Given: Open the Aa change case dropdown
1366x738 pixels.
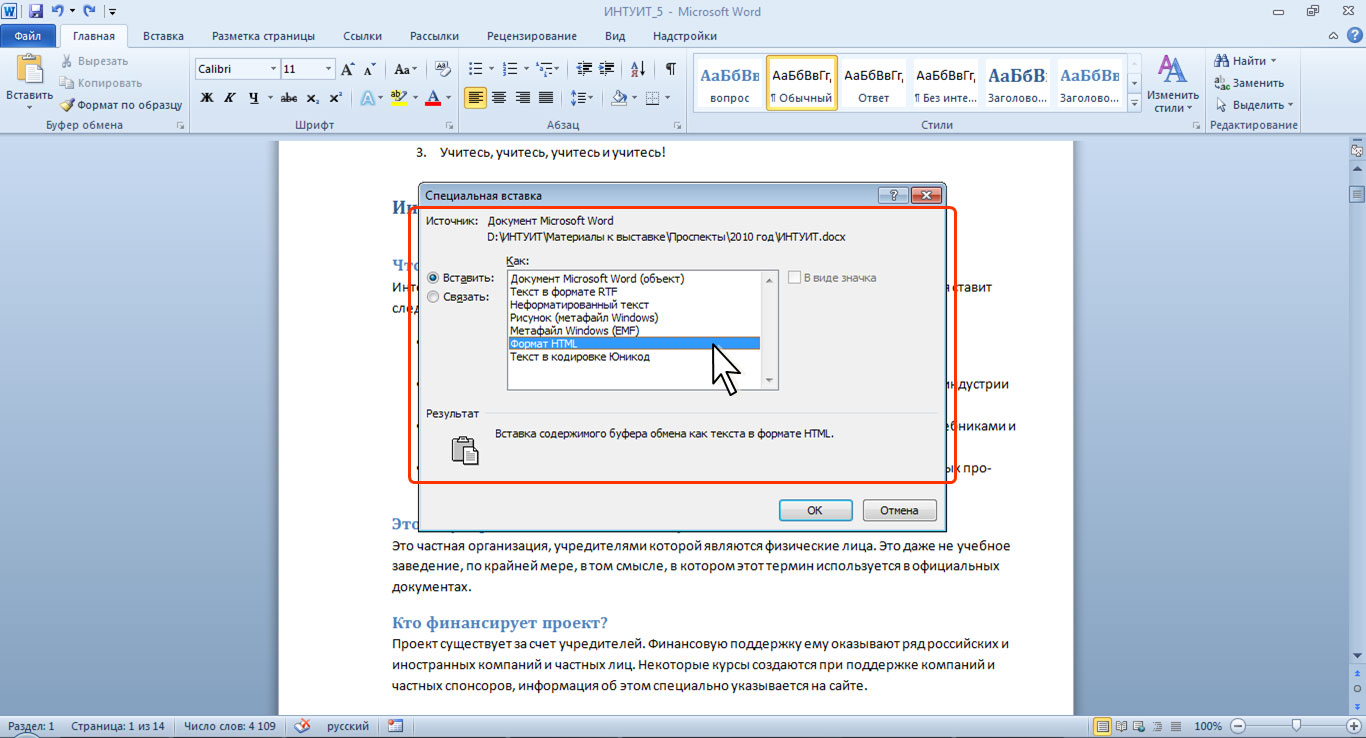Looking at the screenshot, I should (405, 69).
